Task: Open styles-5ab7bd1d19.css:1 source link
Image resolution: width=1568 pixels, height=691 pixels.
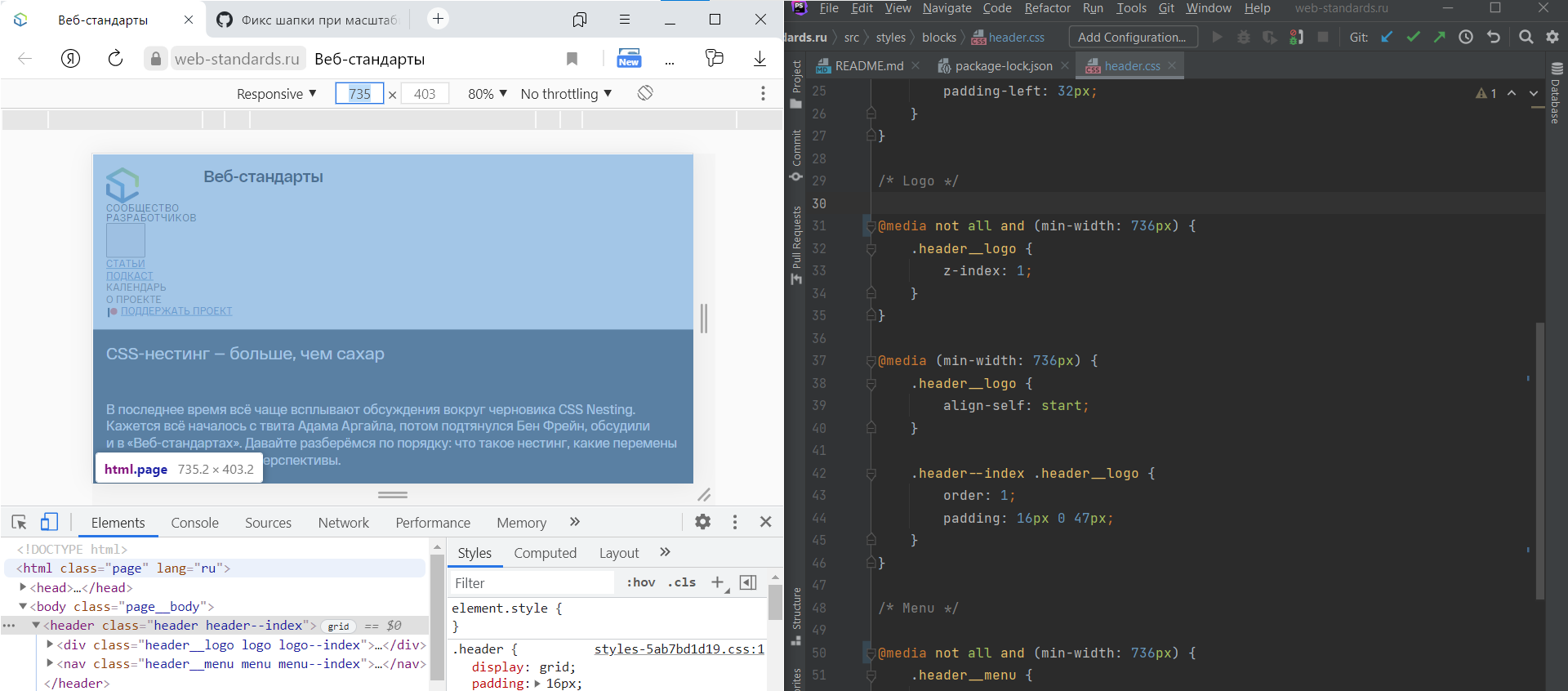Action: pos(679,649)
